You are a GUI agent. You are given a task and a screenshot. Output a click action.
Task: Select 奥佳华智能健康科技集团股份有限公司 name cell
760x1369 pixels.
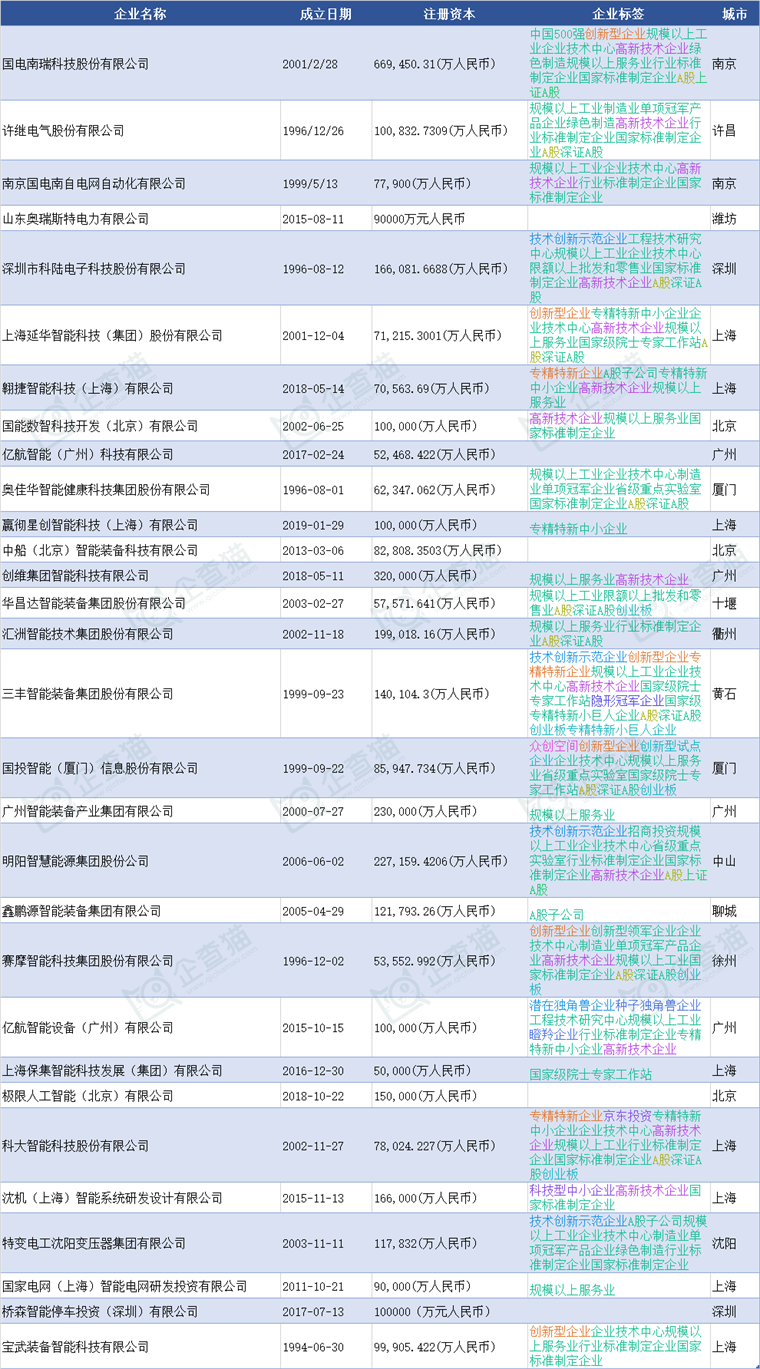[106, 490]
